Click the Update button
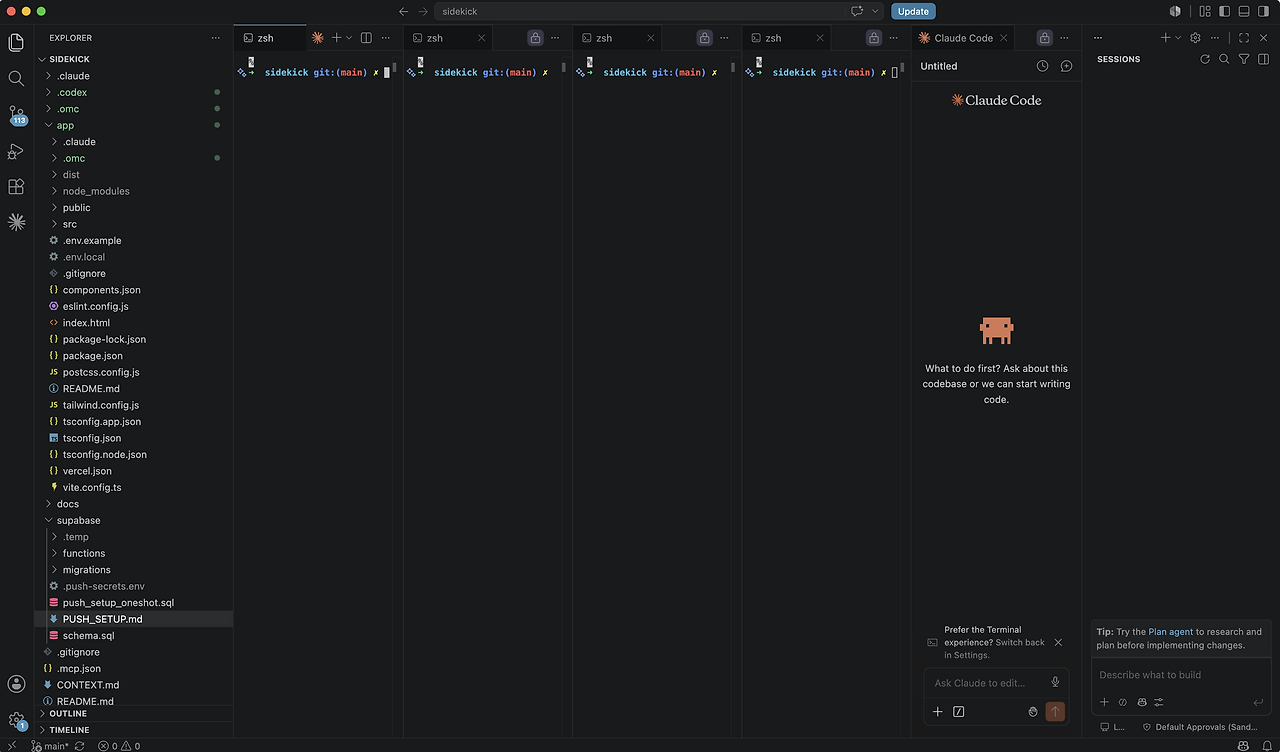 [x=913, y=11]
